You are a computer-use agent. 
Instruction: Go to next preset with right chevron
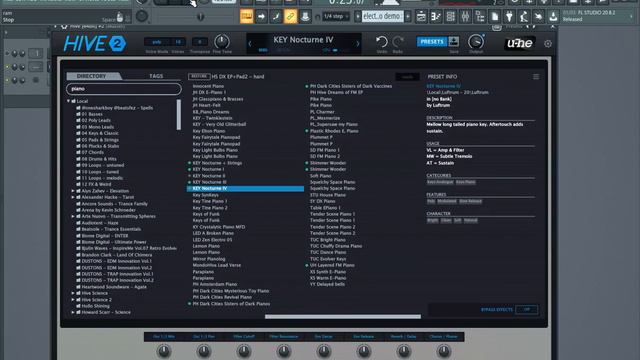[x=358, y=44]
